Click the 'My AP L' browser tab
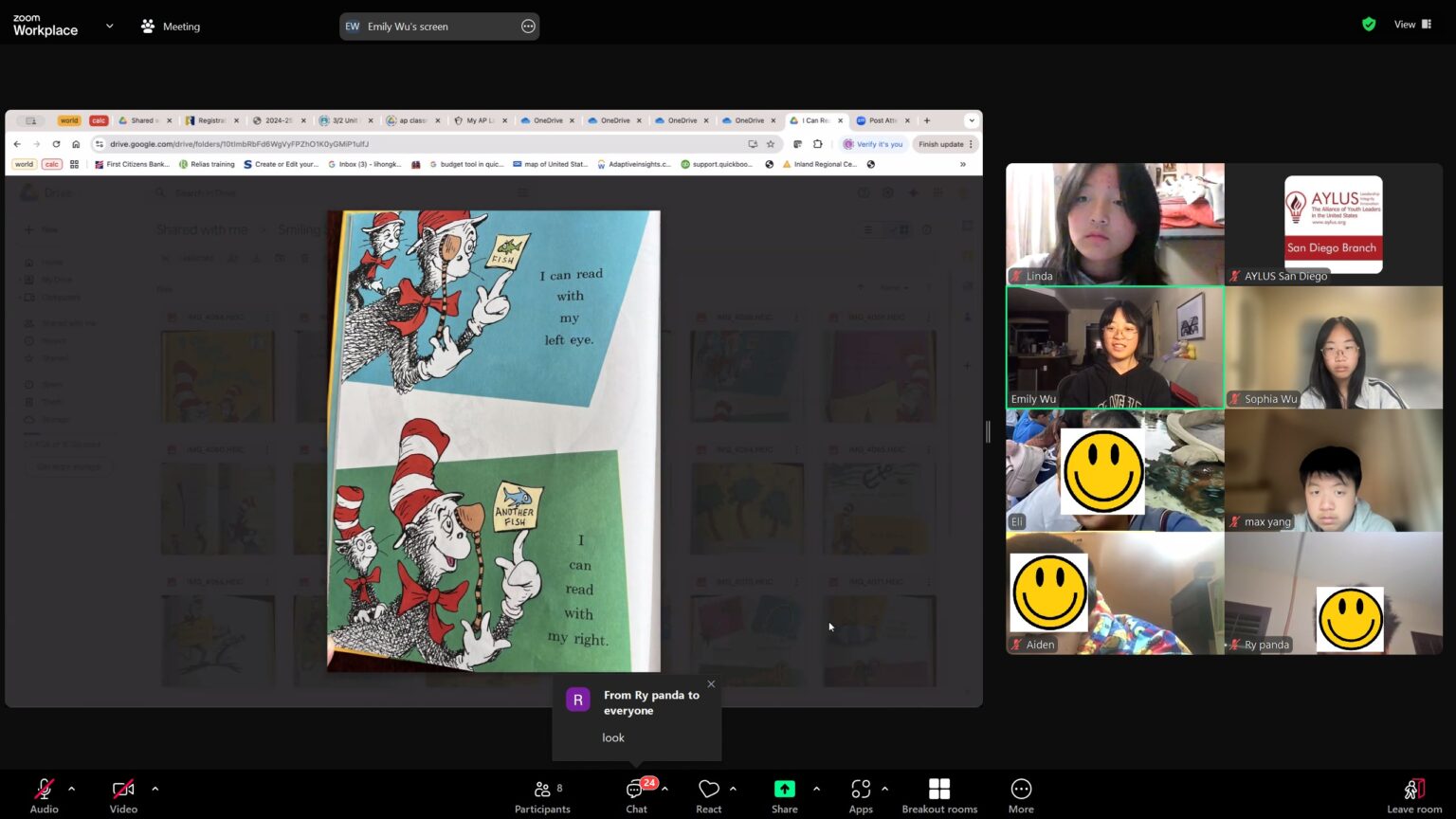 pos(481,120)
